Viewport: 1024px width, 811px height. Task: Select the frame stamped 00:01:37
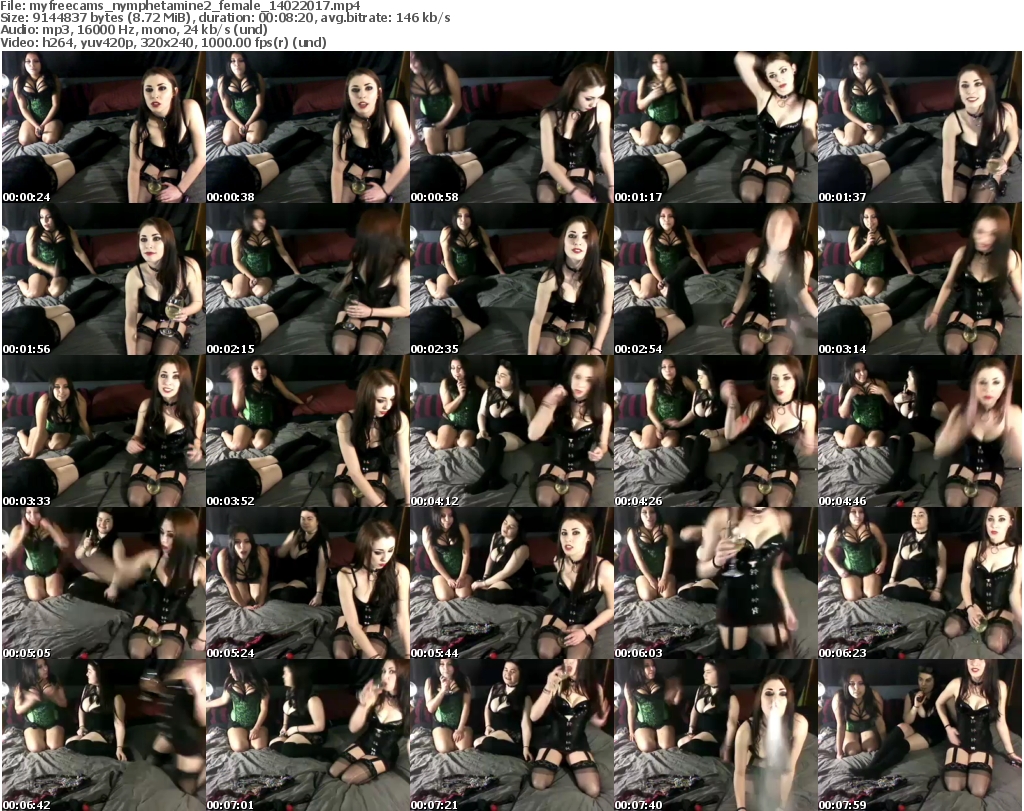pyautogui.click(x=920, y=127)
